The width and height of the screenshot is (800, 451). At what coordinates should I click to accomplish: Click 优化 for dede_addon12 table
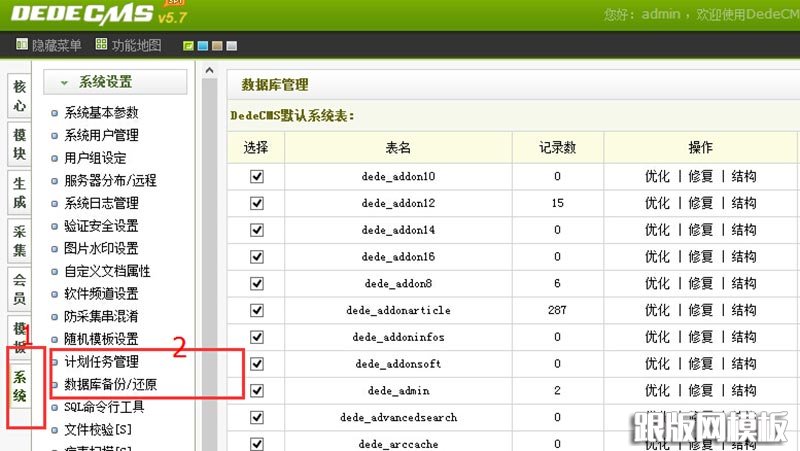tap(657, 203)
